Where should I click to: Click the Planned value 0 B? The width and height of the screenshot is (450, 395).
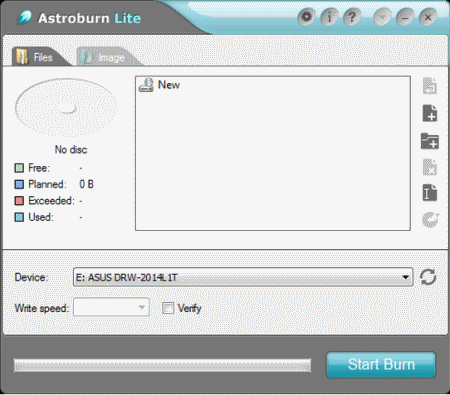pos(86,184)
